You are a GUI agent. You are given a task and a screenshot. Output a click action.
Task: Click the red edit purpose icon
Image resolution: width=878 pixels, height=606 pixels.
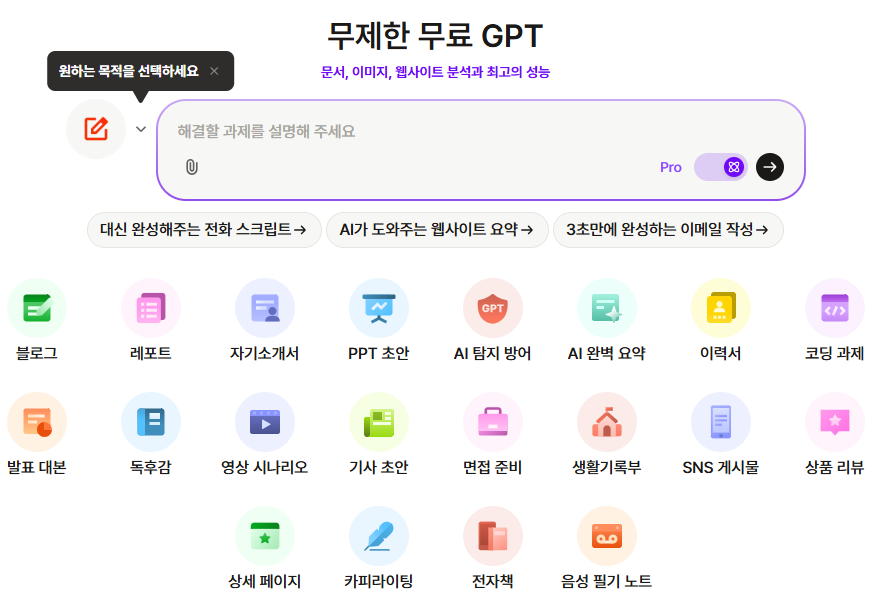point(96,129)
